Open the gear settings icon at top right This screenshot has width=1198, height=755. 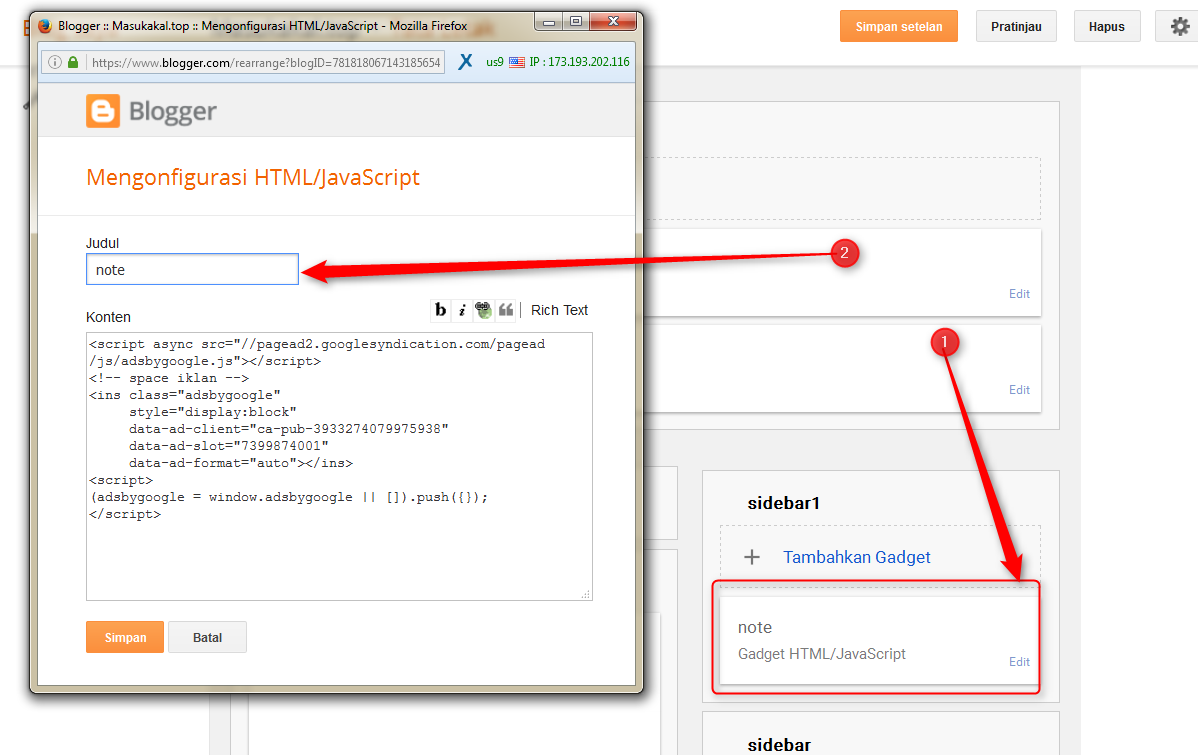click(1180, 26)
